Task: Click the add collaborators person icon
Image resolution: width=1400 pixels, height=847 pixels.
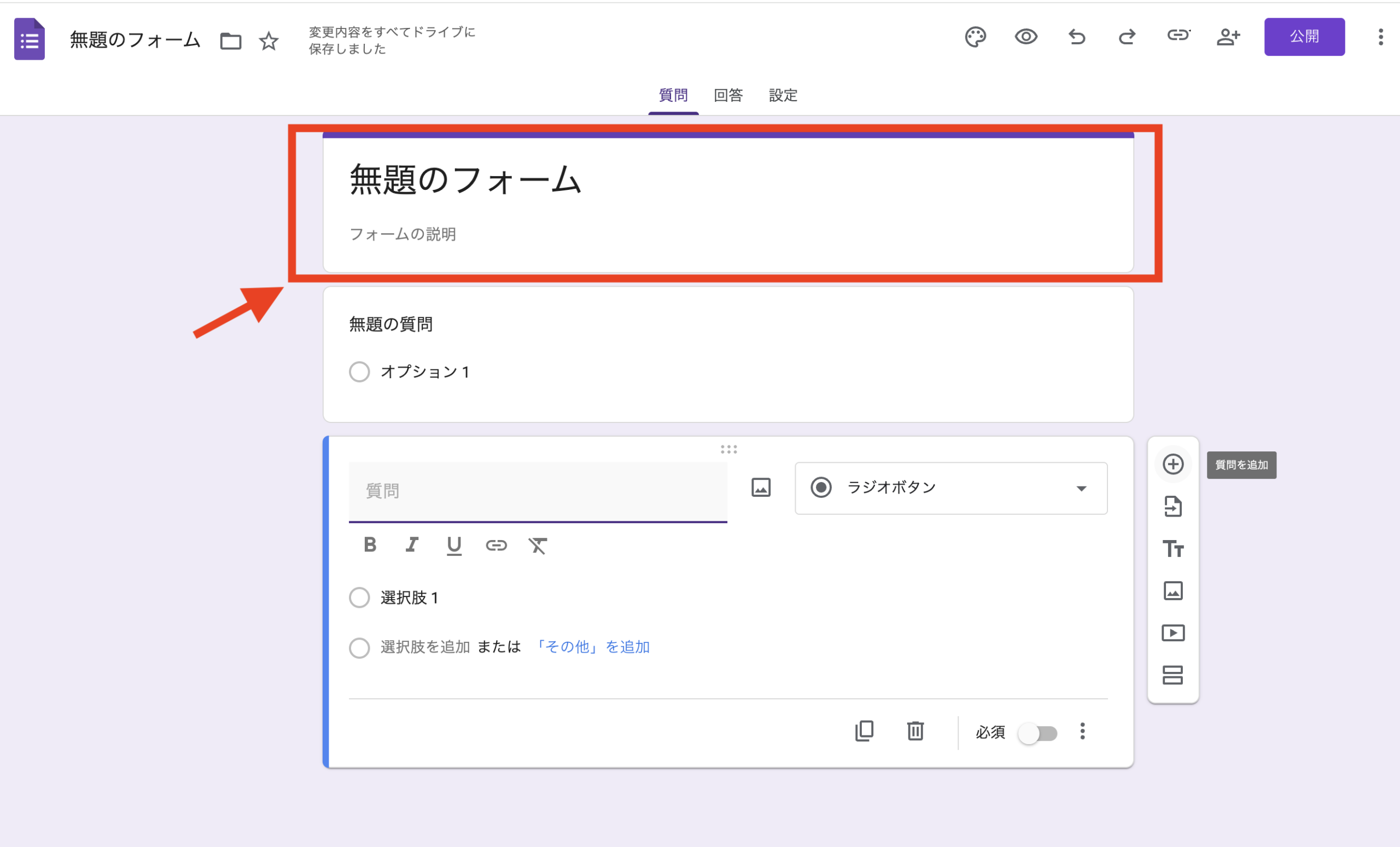Action: 1228,37
